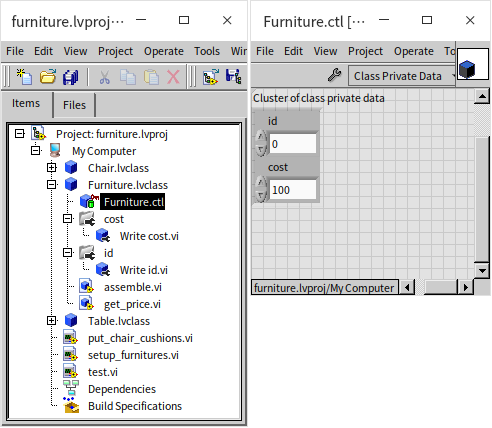Image resolution: width=492 pixels, height=428 pixels.
Task: Click the New VI toolbar icon
Action: [24, 77]
